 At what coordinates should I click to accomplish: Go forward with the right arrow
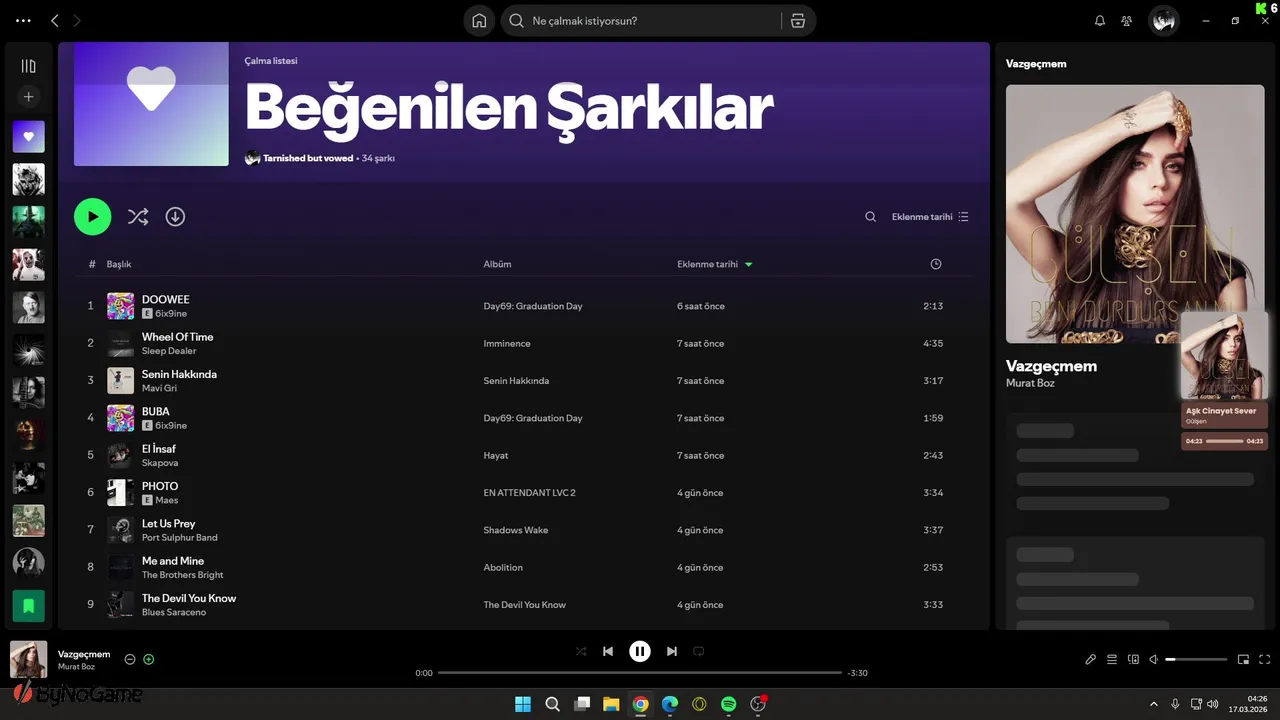tap(77, 20)
